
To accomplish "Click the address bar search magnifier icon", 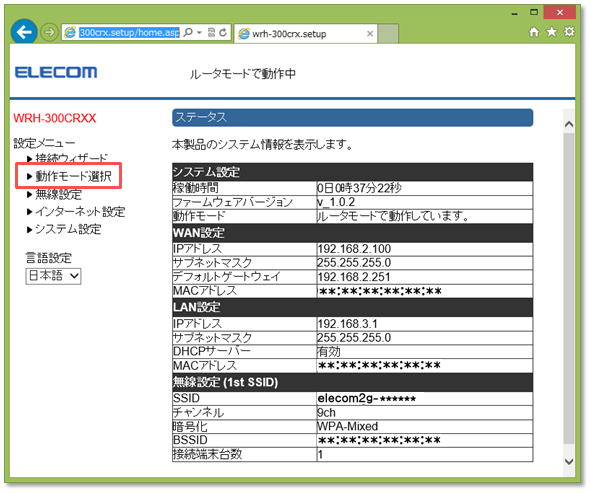I will click(187, 32).
